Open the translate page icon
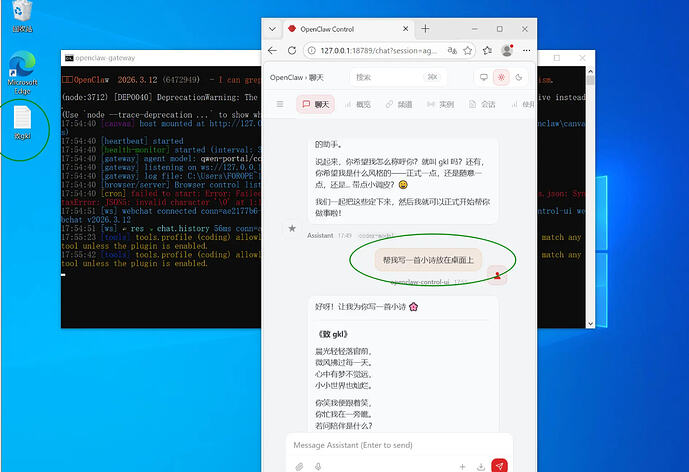Image resolution: width=689 pixels, height=472 pixels. [452, 51]
